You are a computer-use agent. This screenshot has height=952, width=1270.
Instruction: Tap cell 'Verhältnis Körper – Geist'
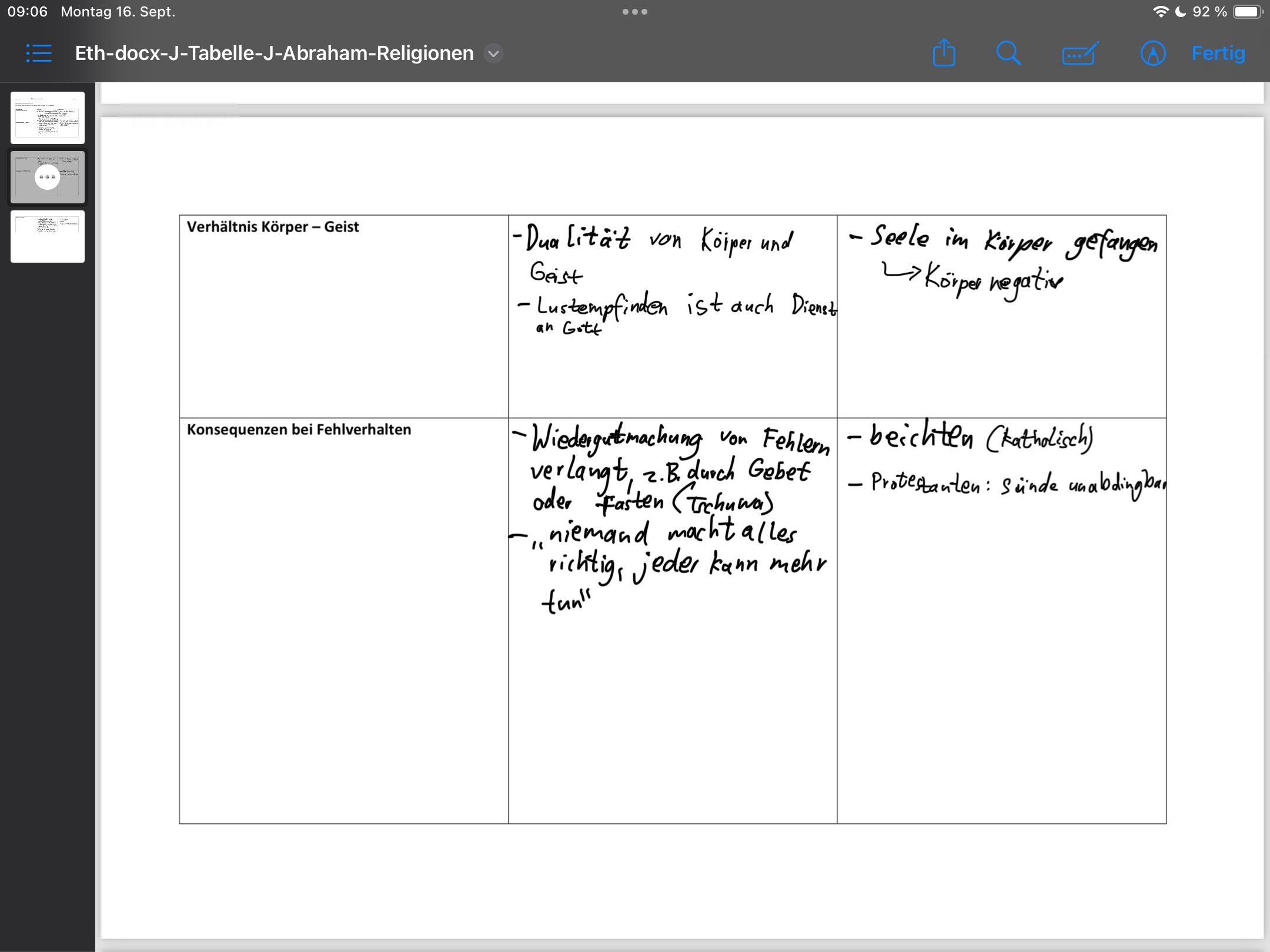273,227
